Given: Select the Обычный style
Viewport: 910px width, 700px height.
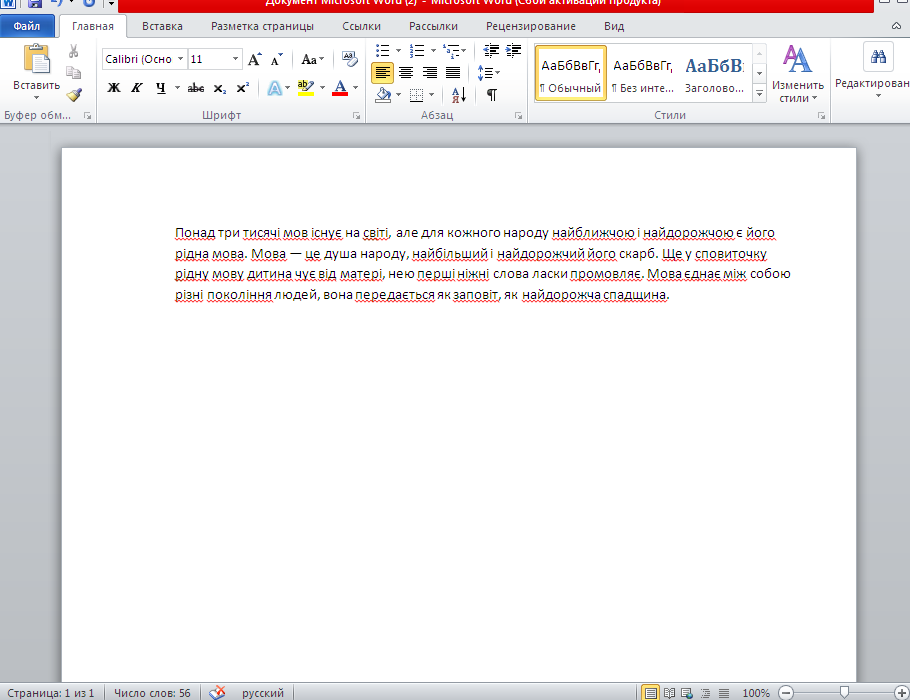Looking at the screenshot, I should coord(570,73).
